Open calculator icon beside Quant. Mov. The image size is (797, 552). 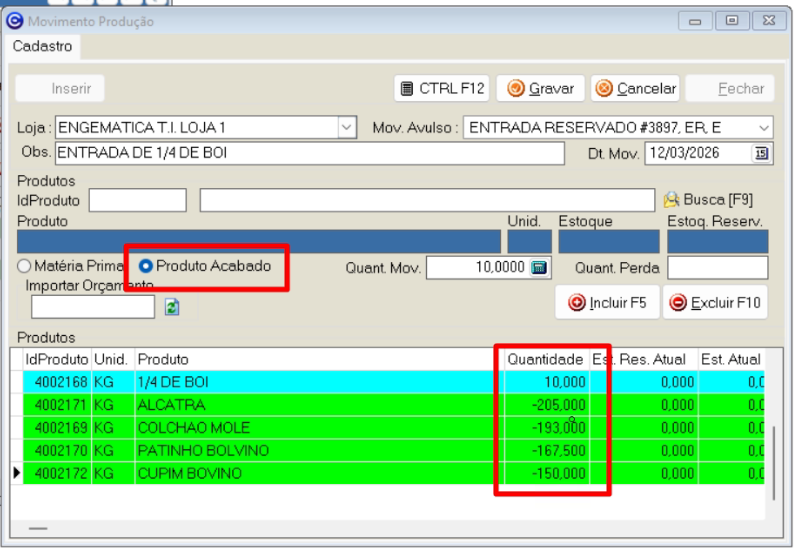click(x=539, y=268)
